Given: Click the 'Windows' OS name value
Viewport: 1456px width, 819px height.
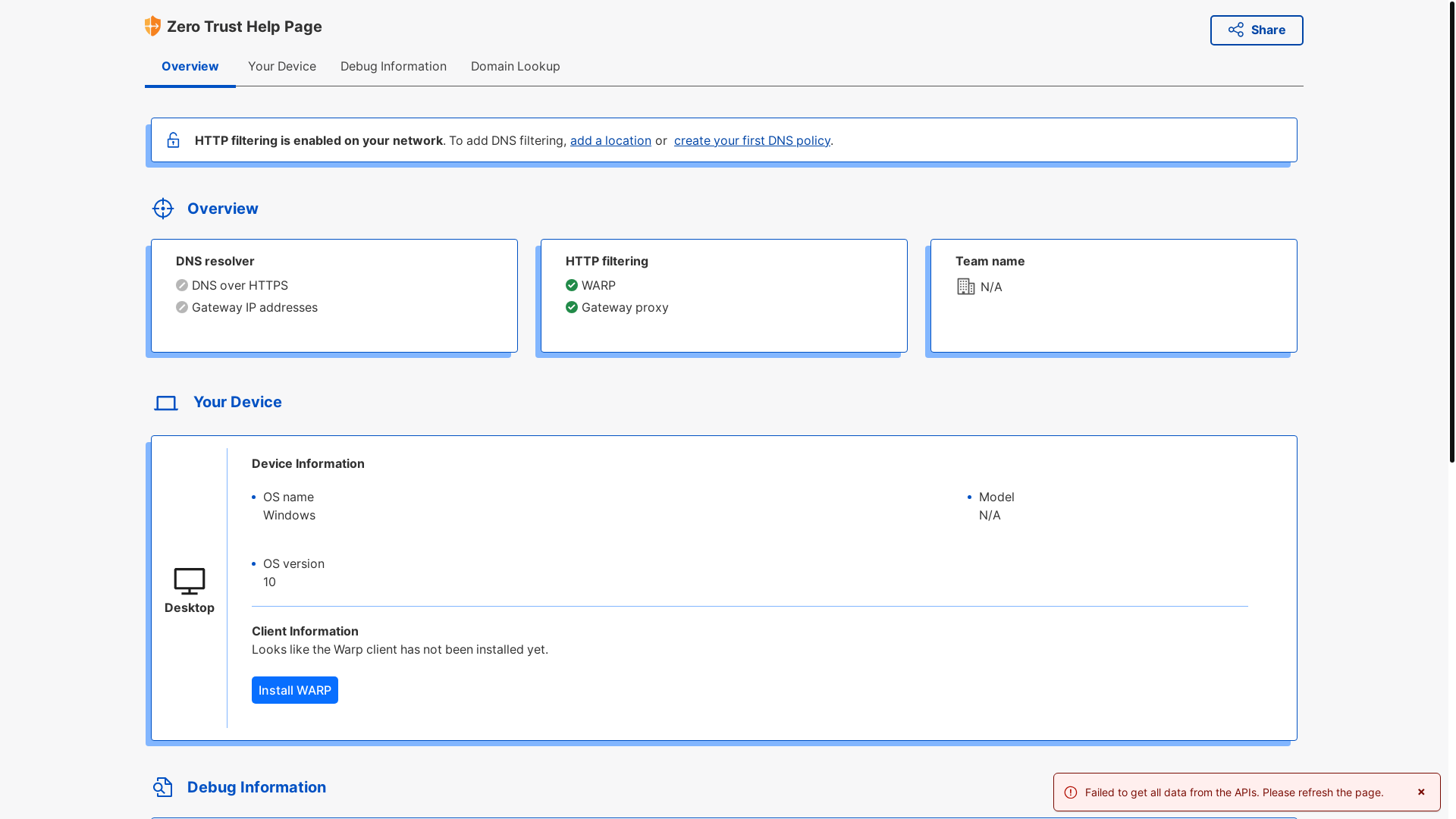Looking at the screenshot, I should pyautogui.click(x=289, y=515).
